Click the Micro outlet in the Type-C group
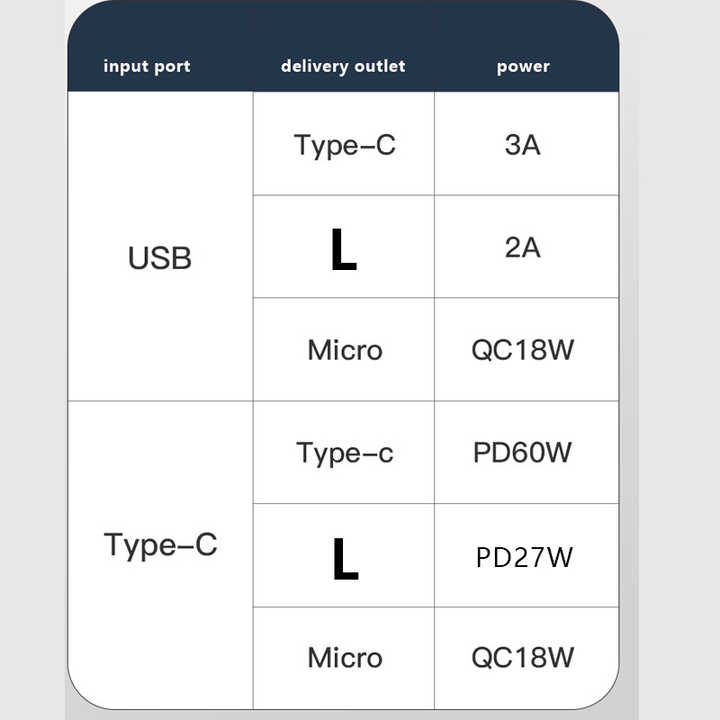The height and width of the screenshot is (720, 720). click(343, 658)
